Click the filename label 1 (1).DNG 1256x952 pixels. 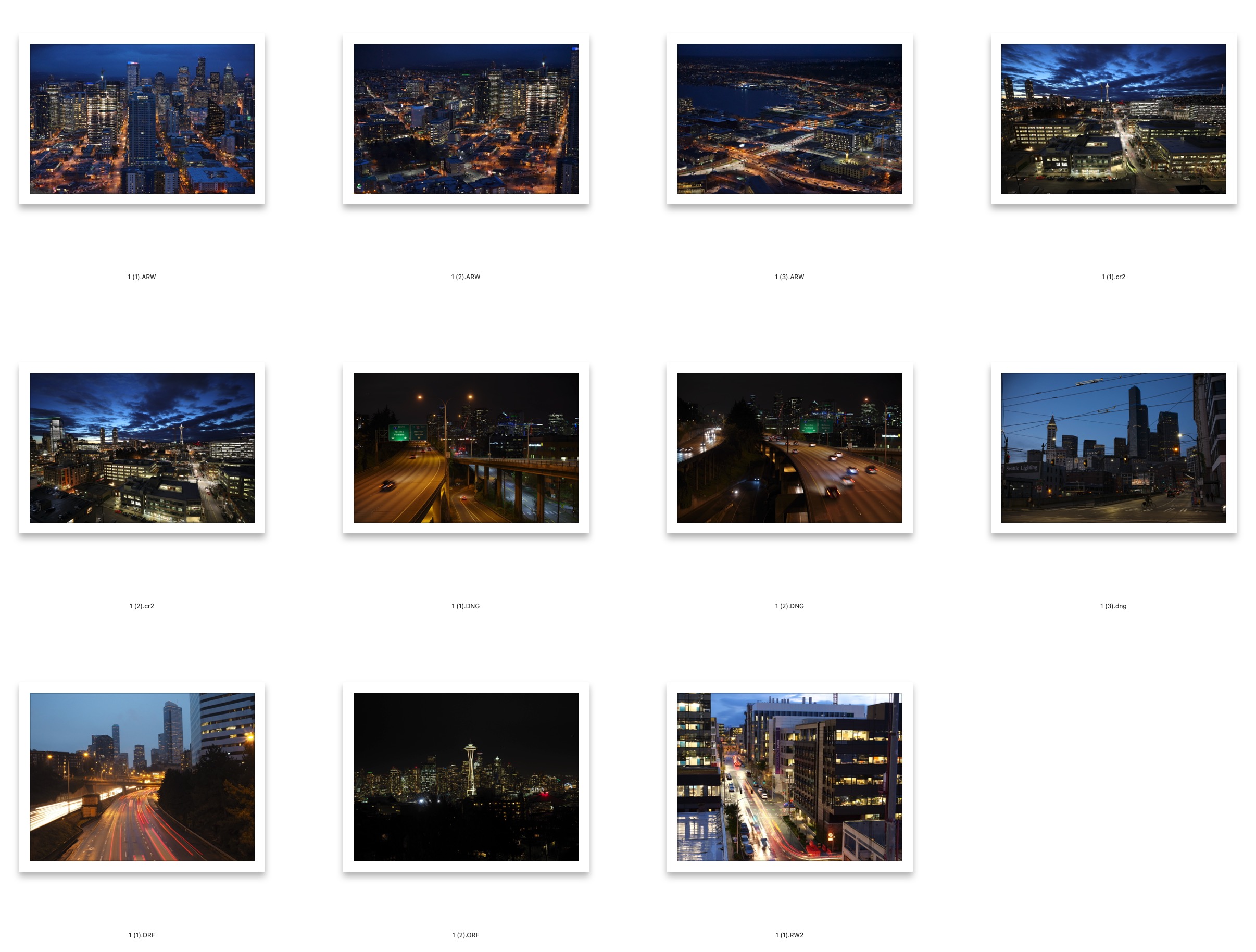[x=466, y=606]
